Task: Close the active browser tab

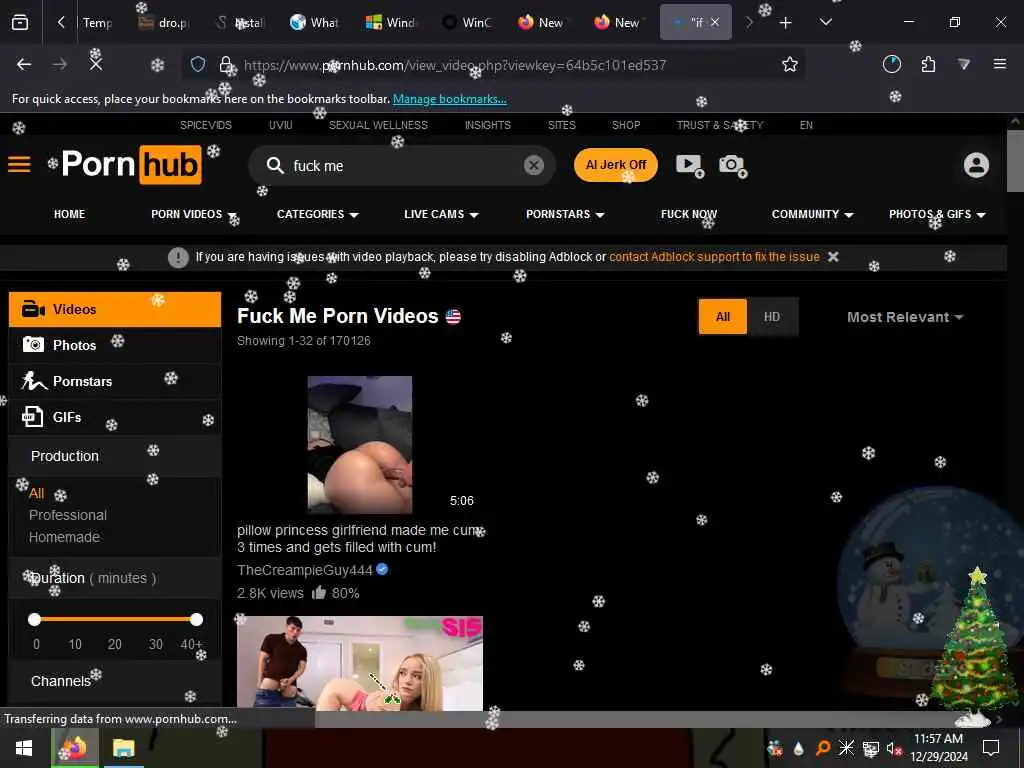Action: [x=715, y=22]
